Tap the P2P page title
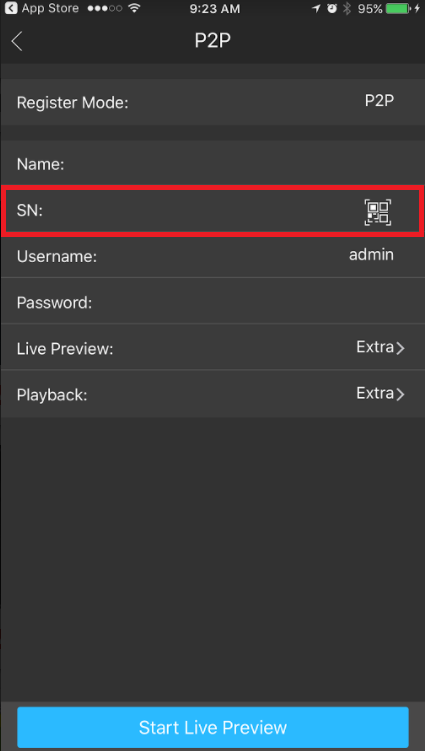Image resolution: width=425 pixels, height=751 pixels. [213, 41]
